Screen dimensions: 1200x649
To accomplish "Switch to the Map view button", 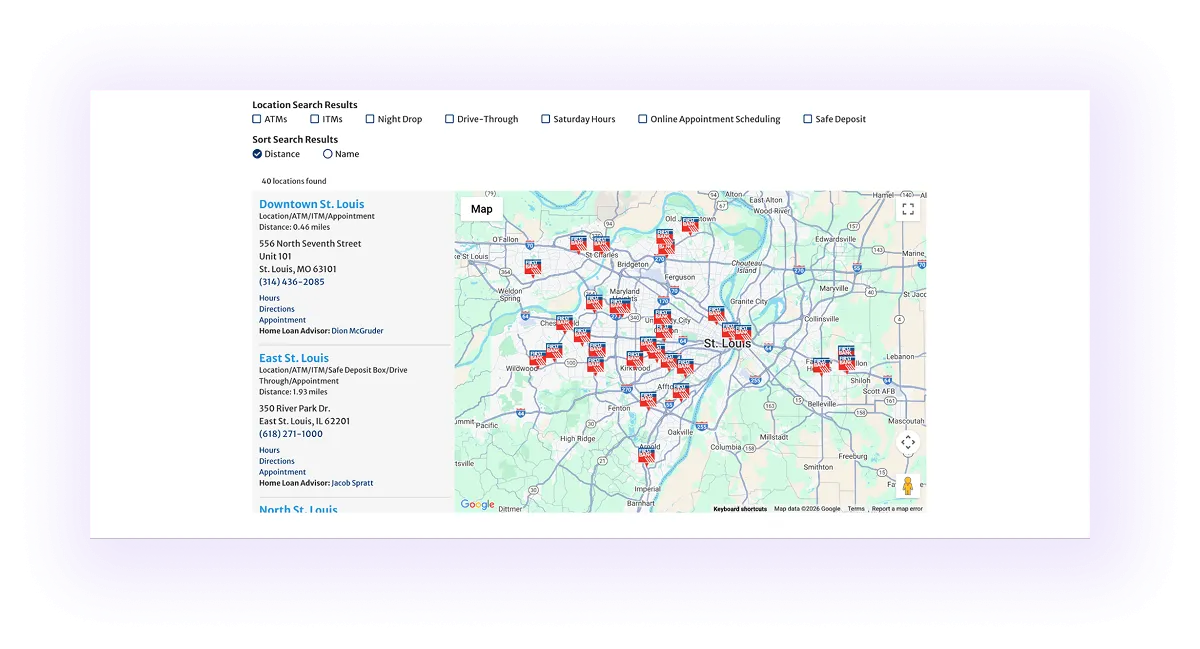I will 481,208.
